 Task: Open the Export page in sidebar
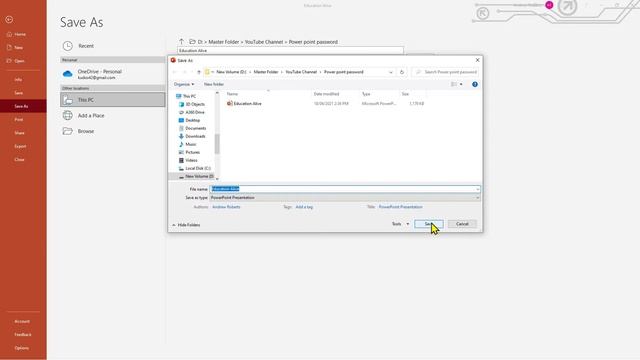coord(20,146)
